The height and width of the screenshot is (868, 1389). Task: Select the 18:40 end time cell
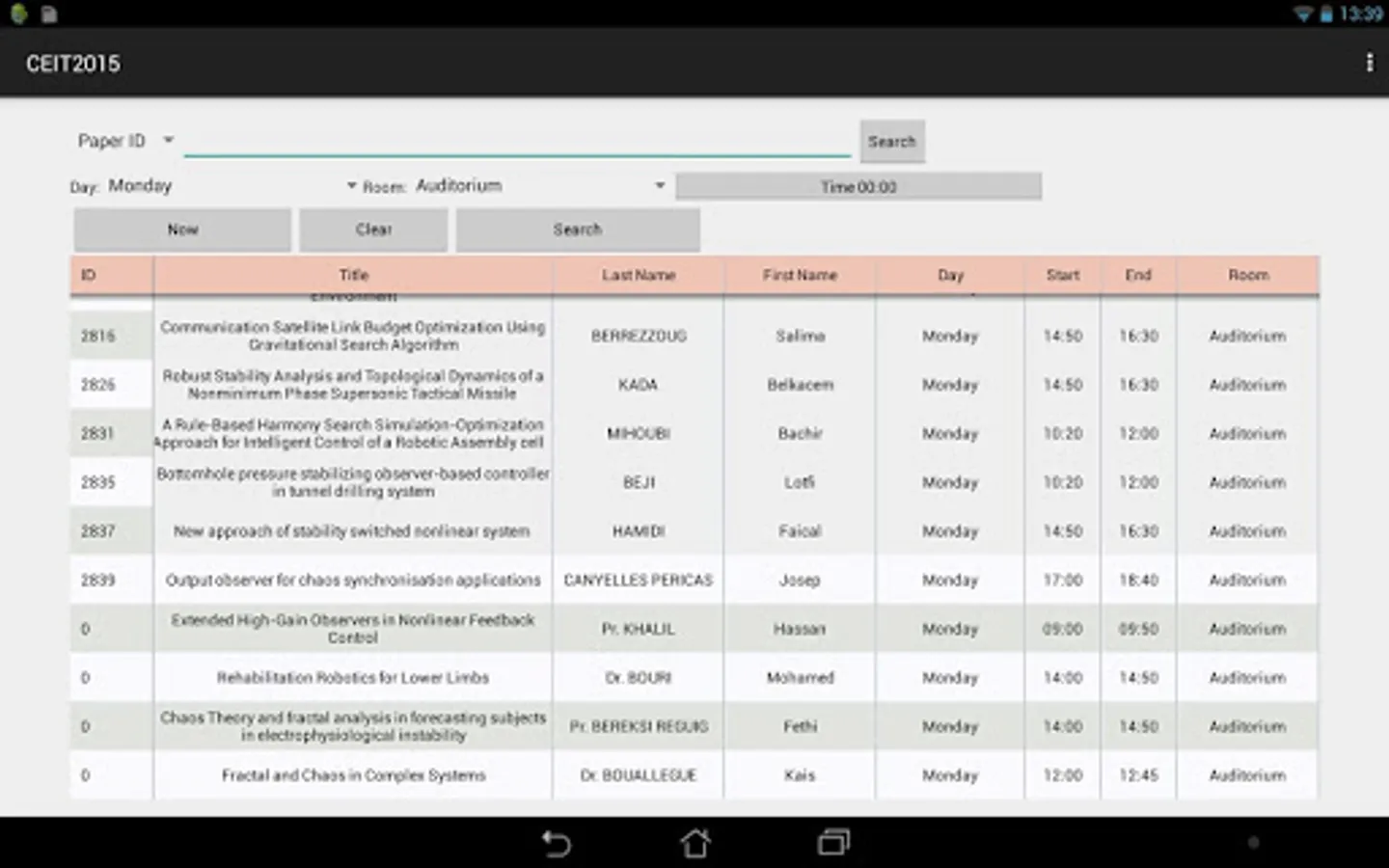[1138, 580]
